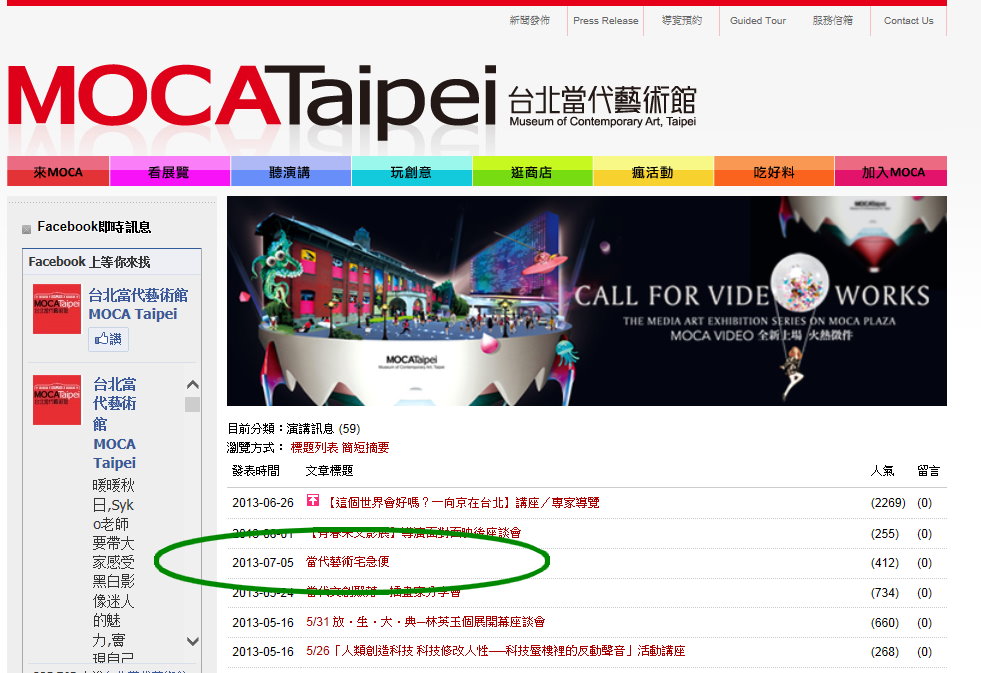Screen dimensions: 981x673
Task: Click MOCA Taipei post author name in feed
Action: [x=114, y=423]
